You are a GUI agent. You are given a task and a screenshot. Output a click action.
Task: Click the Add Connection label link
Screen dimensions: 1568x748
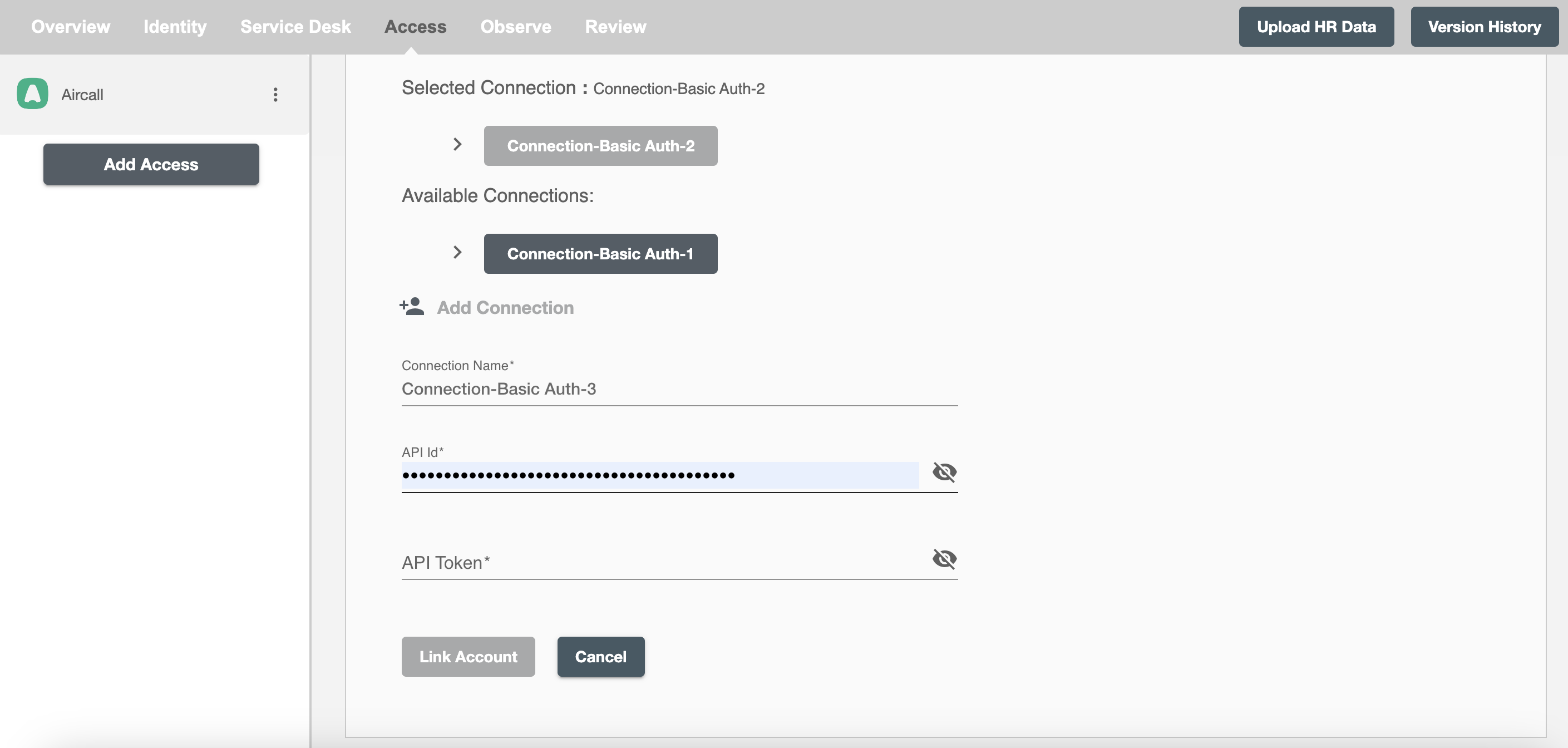pos(505,307)
